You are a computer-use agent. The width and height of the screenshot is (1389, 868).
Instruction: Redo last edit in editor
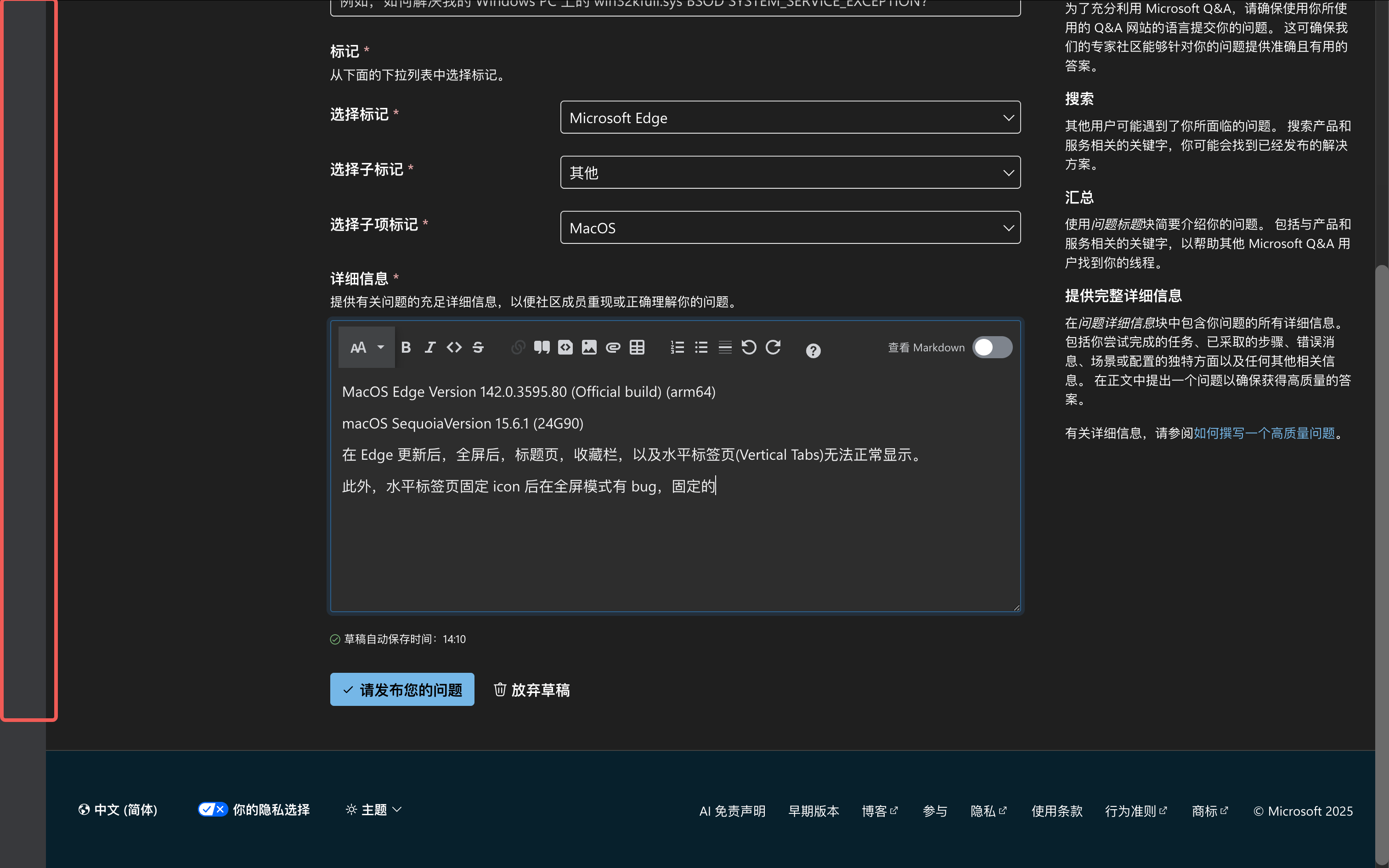(x=773, y=347)
